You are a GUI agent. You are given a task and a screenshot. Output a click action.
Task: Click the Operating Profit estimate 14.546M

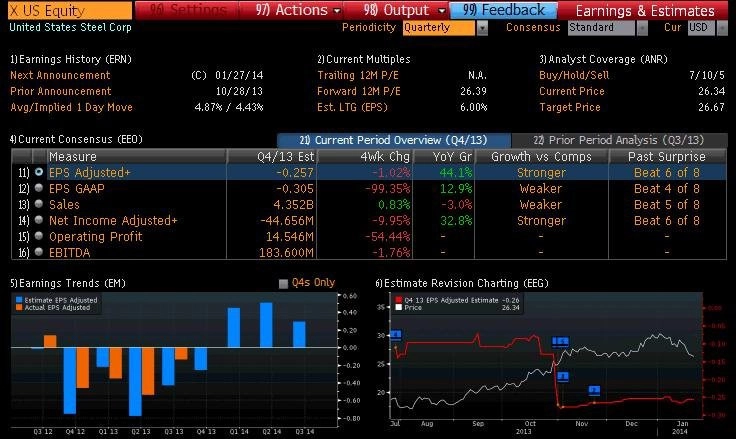(290, 236)
